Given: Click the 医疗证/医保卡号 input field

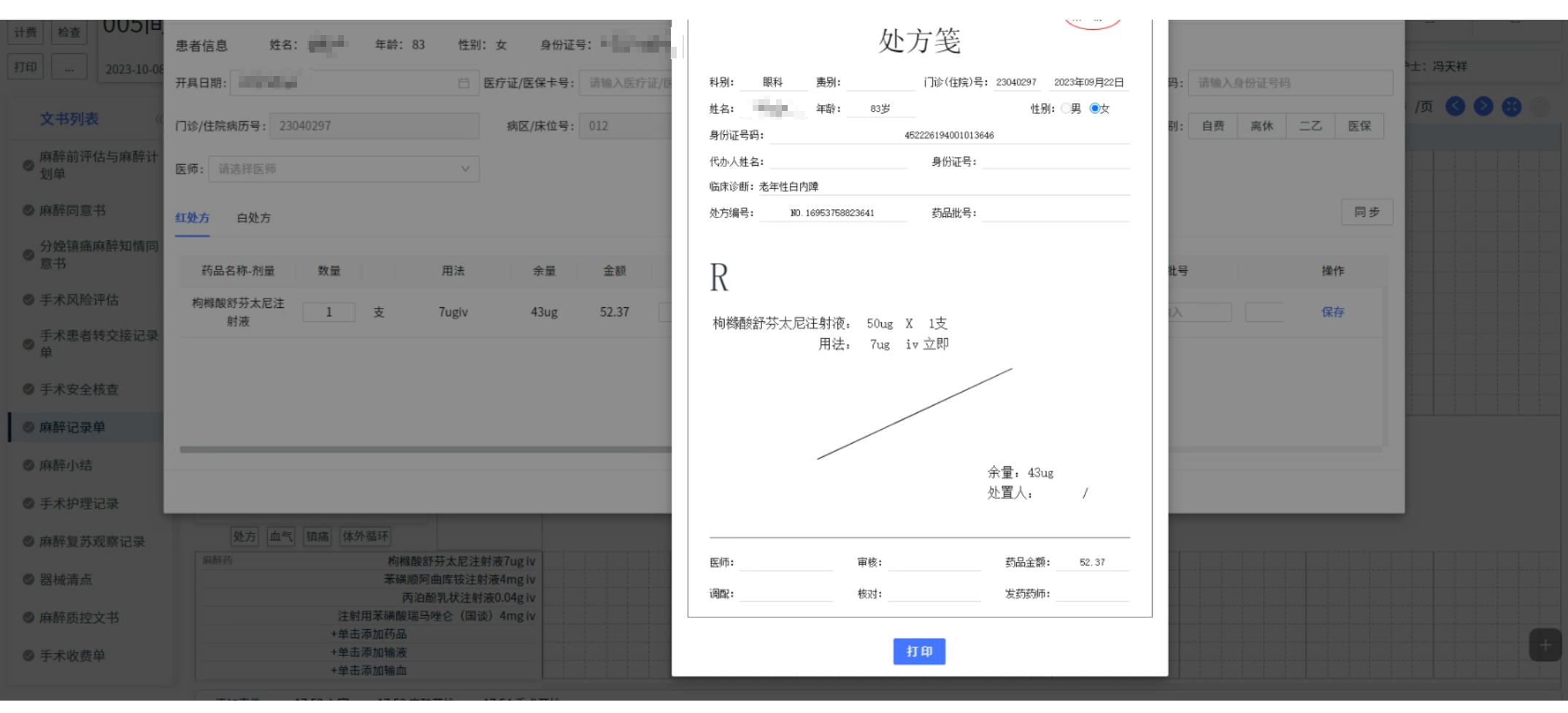Looking at the screenshot, I should [626, 82].
